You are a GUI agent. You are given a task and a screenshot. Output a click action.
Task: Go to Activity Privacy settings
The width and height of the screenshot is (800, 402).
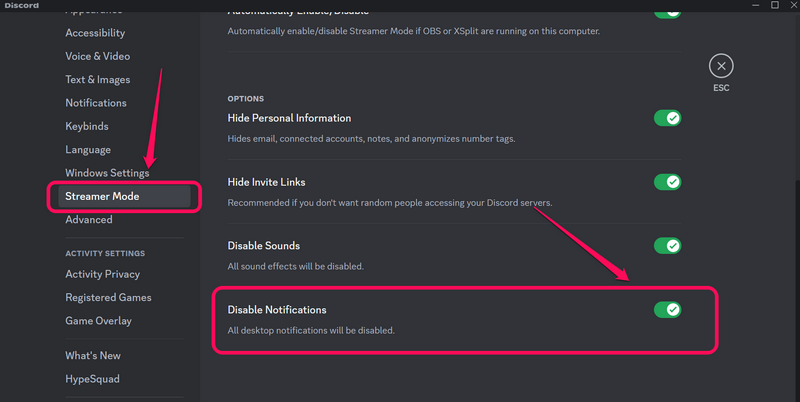tap(102, 274)
